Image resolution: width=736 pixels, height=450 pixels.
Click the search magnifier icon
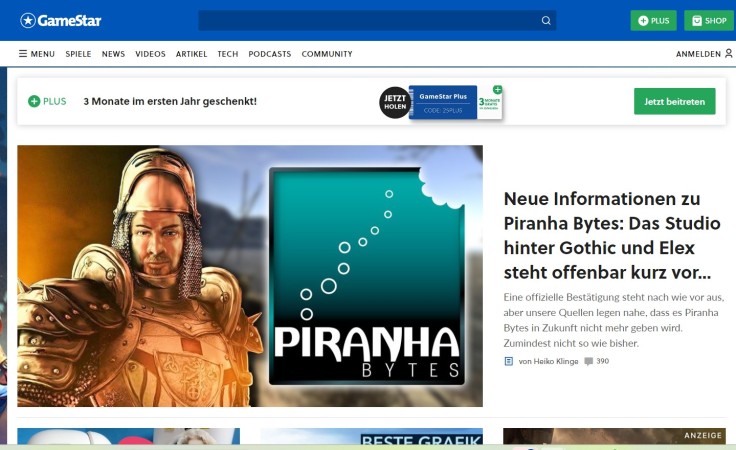(546, 21)
